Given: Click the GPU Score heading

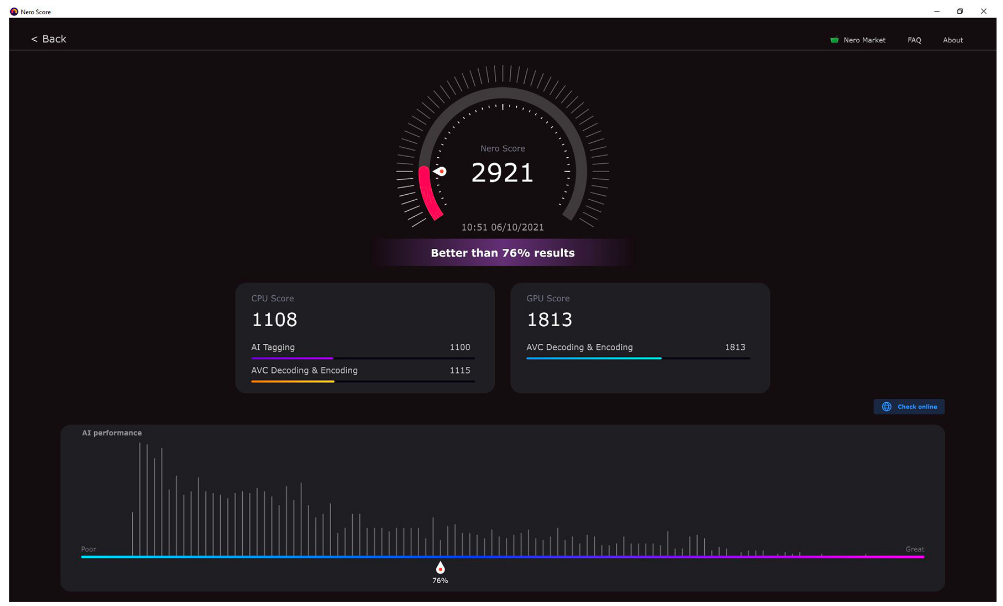Looking at the screenshot, I should [x=548, y=298].
